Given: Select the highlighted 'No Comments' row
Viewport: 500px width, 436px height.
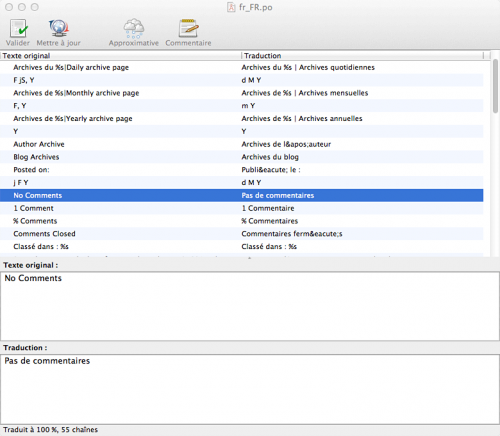Looking at the screenshot, I should coord(241,195).
